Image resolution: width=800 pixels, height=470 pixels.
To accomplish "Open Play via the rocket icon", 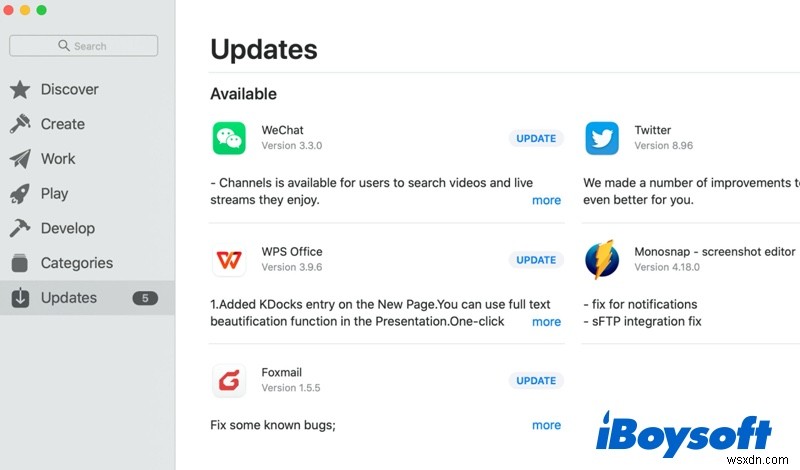I will (x=20, y=193).
